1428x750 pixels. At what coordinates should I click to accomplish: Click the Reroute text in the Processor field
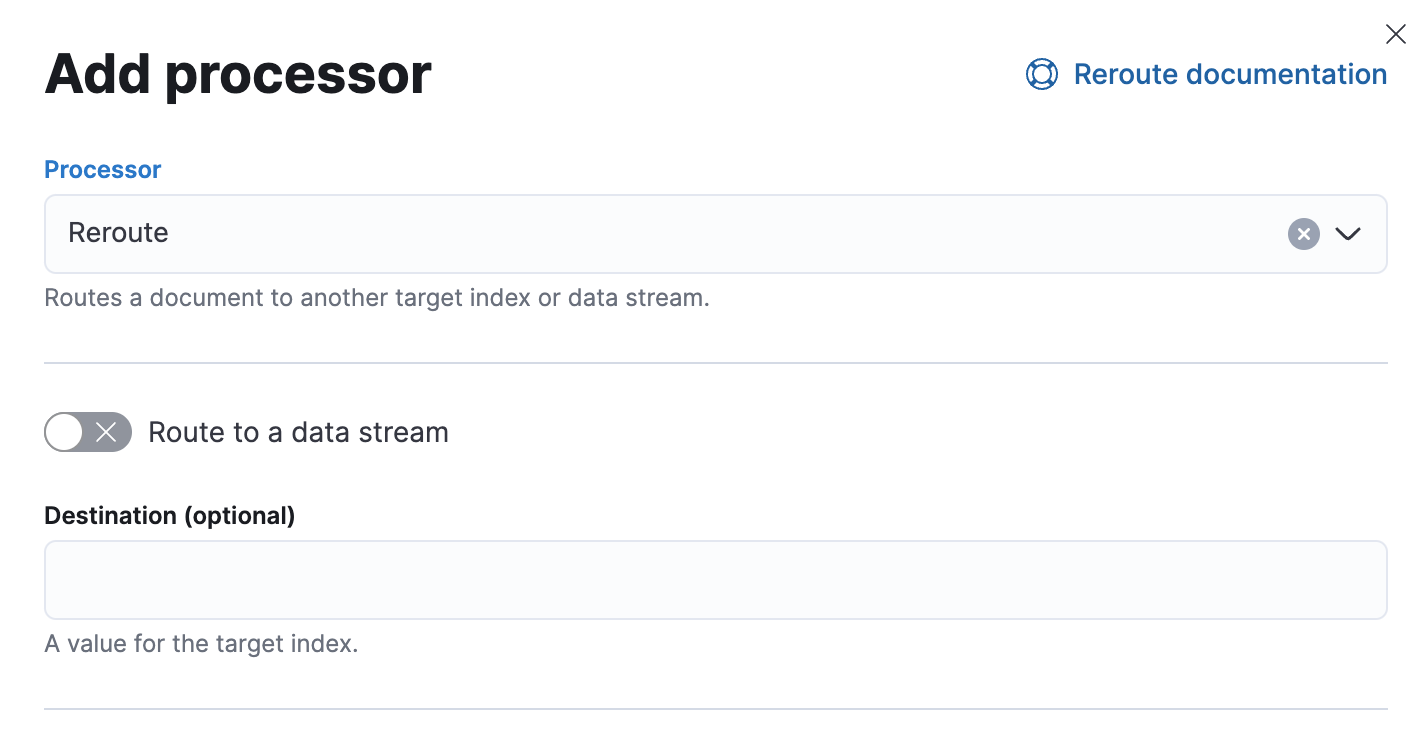pos(118,233)
